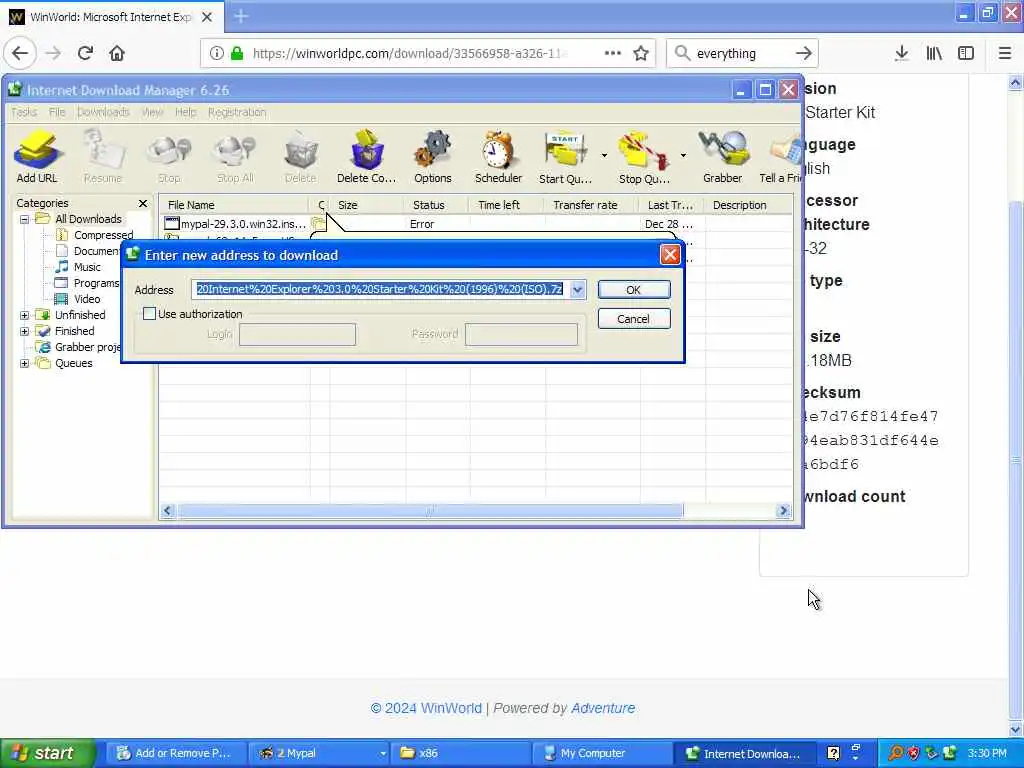Go to the browser Home page
This screenshot has width=1024, height=768.
(x=117, y=53)
